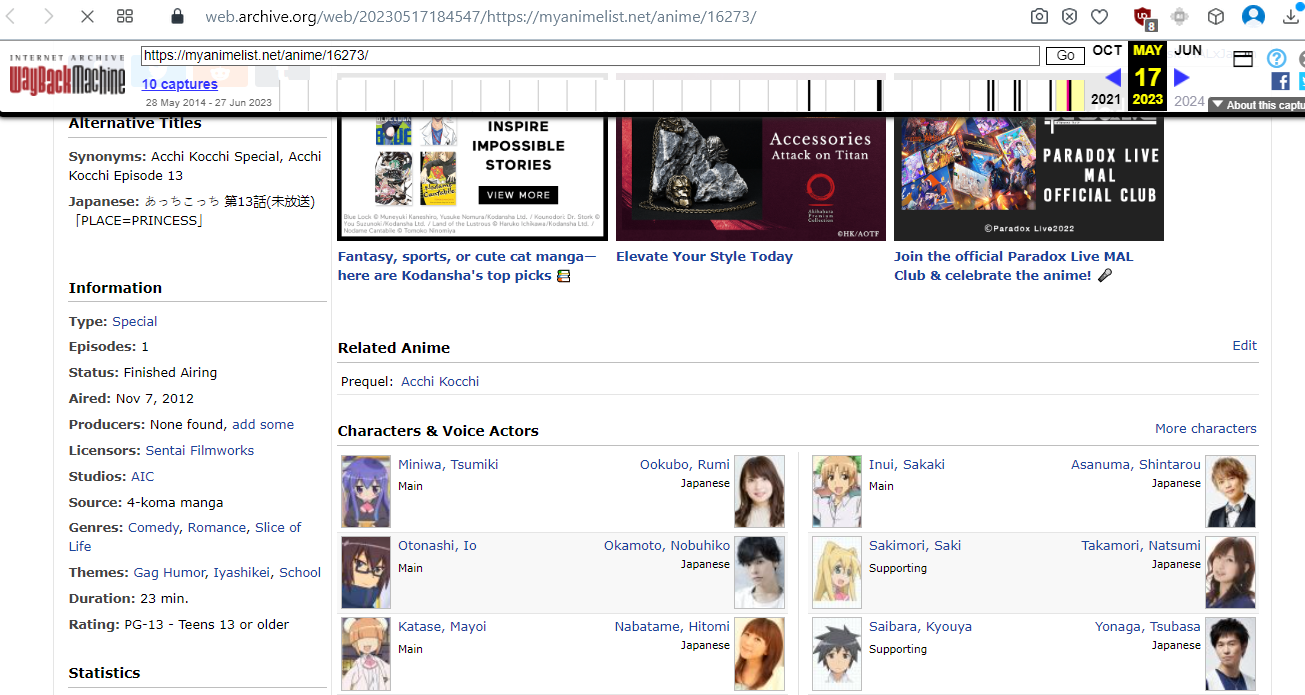Viewport: 1305px width, 695px height.
Task: Open the browser profile avatar
Action: (1253, 17)
